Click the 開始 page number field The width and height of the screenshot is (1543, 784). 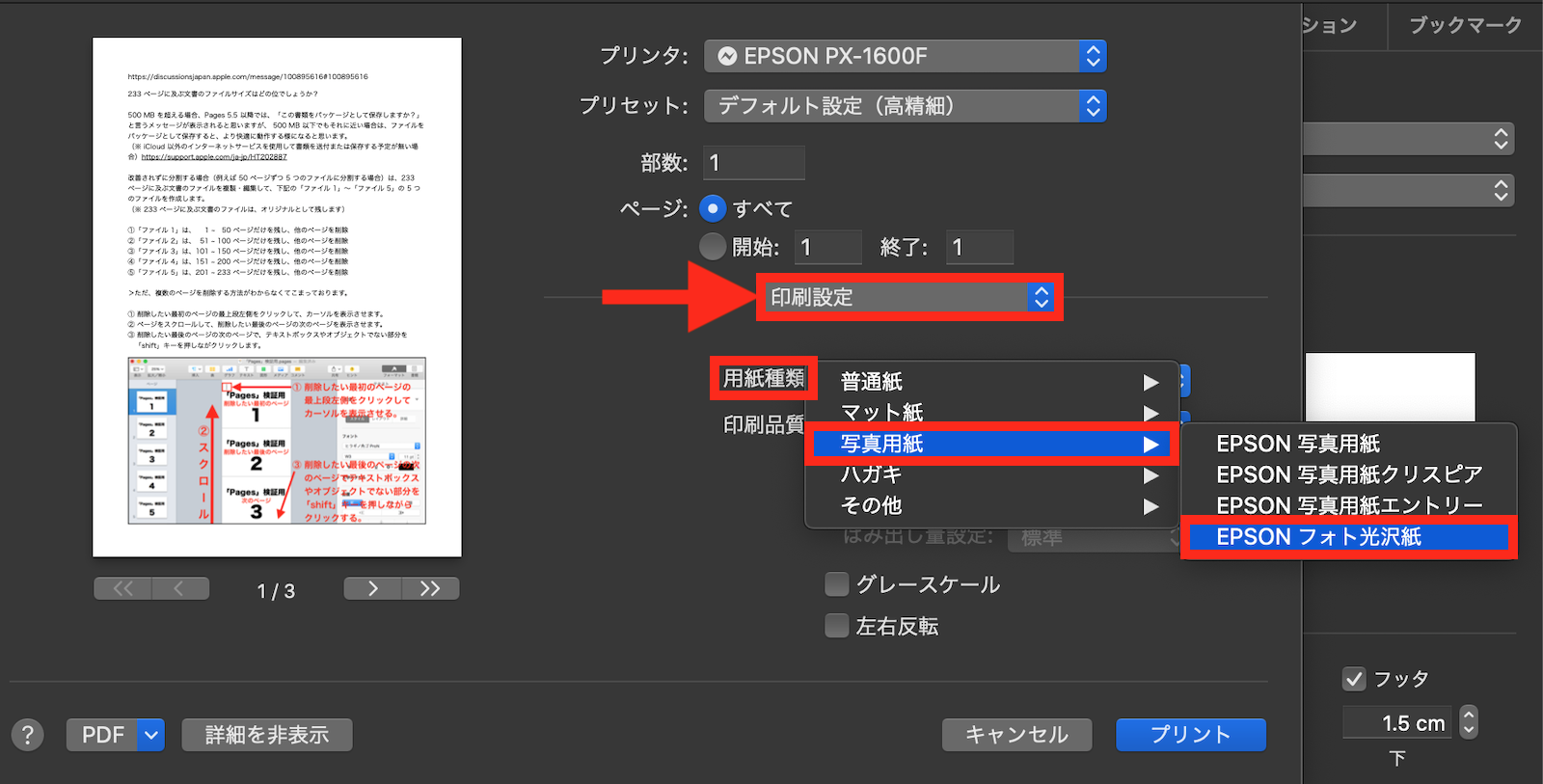pos(827,247)
